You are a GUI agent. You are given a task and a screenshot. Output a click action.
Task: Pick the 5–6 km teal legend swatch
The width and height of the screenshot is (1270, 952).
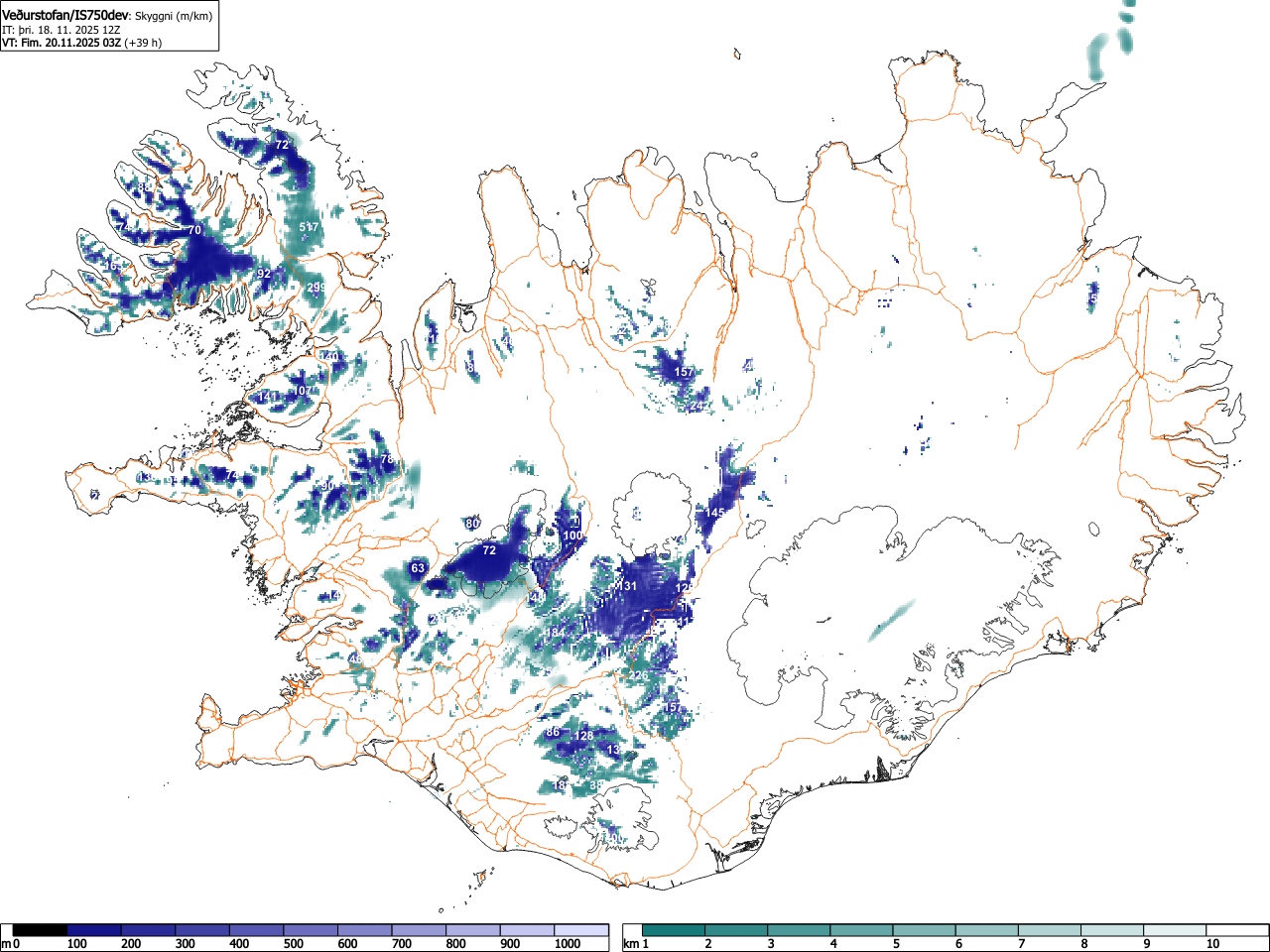[x=925, y=930]
